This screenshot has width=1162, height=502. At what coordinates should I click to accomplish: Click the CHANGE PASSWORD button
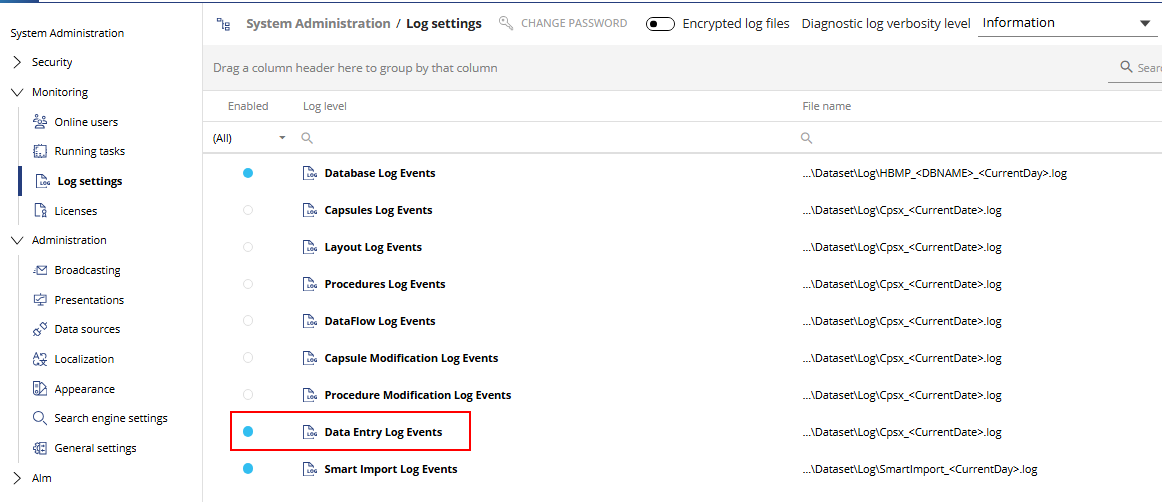click(x=563, y=23)
